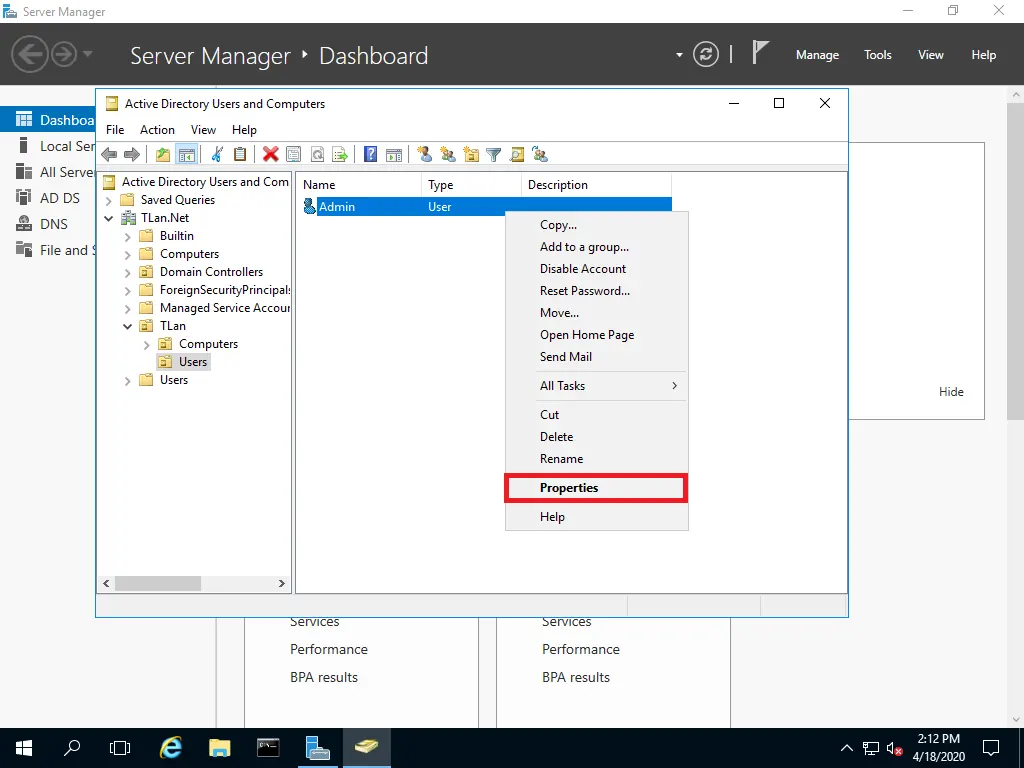The image size is (1024, 768).
Task: Click the Properties toolbar icon
Action: (x=294, y=155)
